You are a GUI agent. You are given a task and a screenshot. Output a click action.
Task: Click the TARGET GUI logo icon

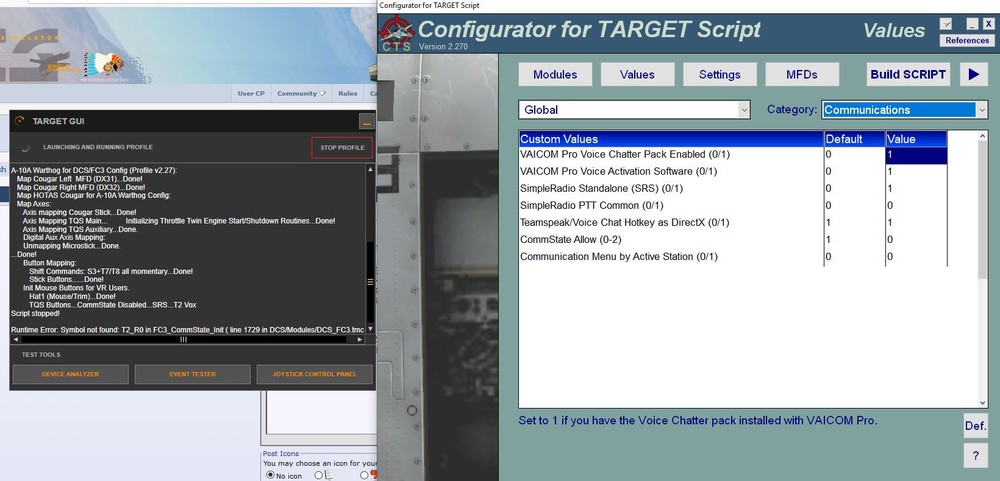[x=20, y=121]
